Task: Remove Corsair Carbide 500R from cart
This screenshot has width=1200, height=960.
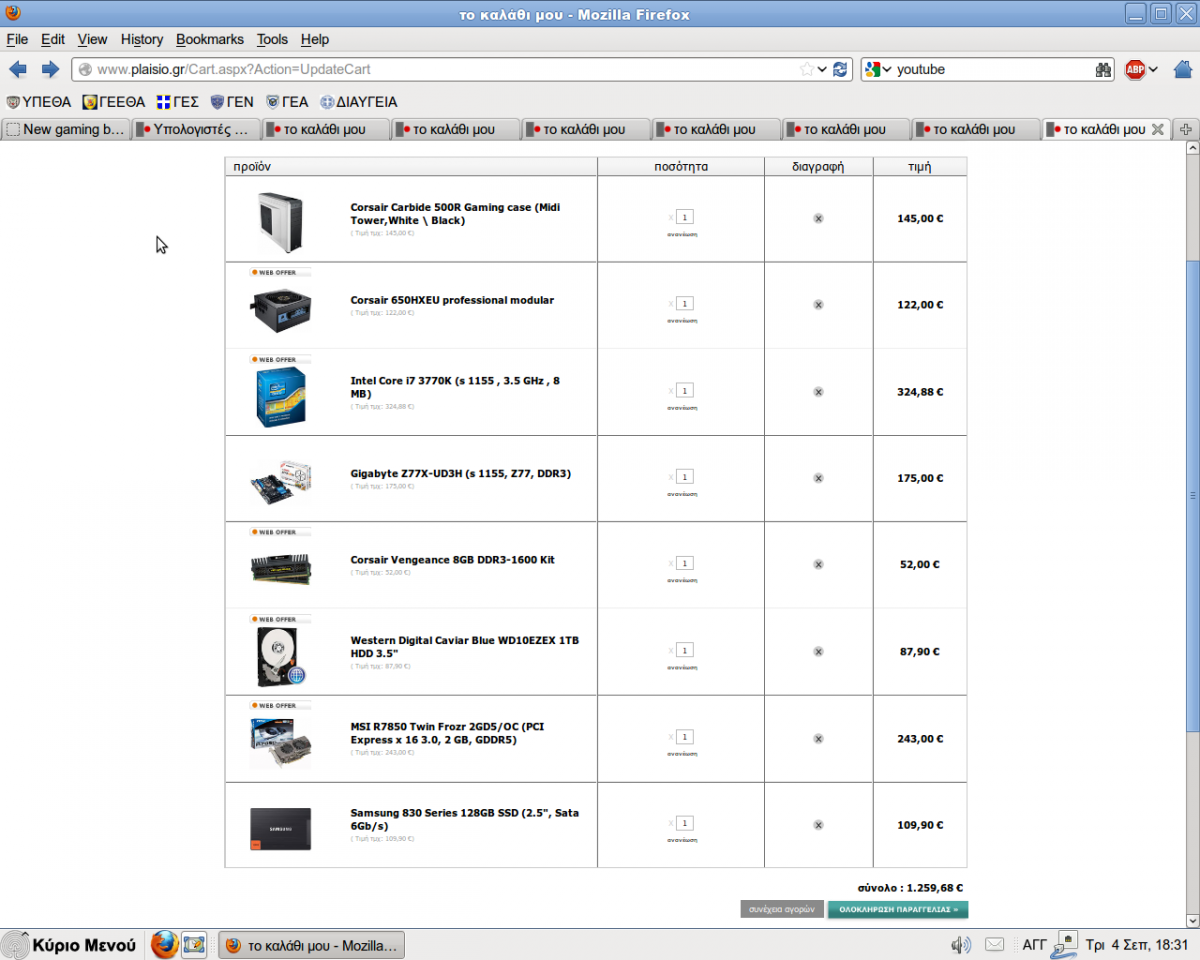Action: point(818,218)
